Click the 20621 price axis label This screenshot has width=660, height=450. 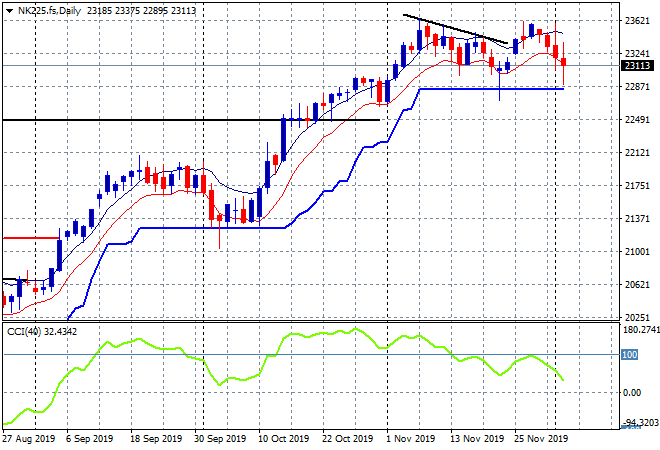coord(637,285)
